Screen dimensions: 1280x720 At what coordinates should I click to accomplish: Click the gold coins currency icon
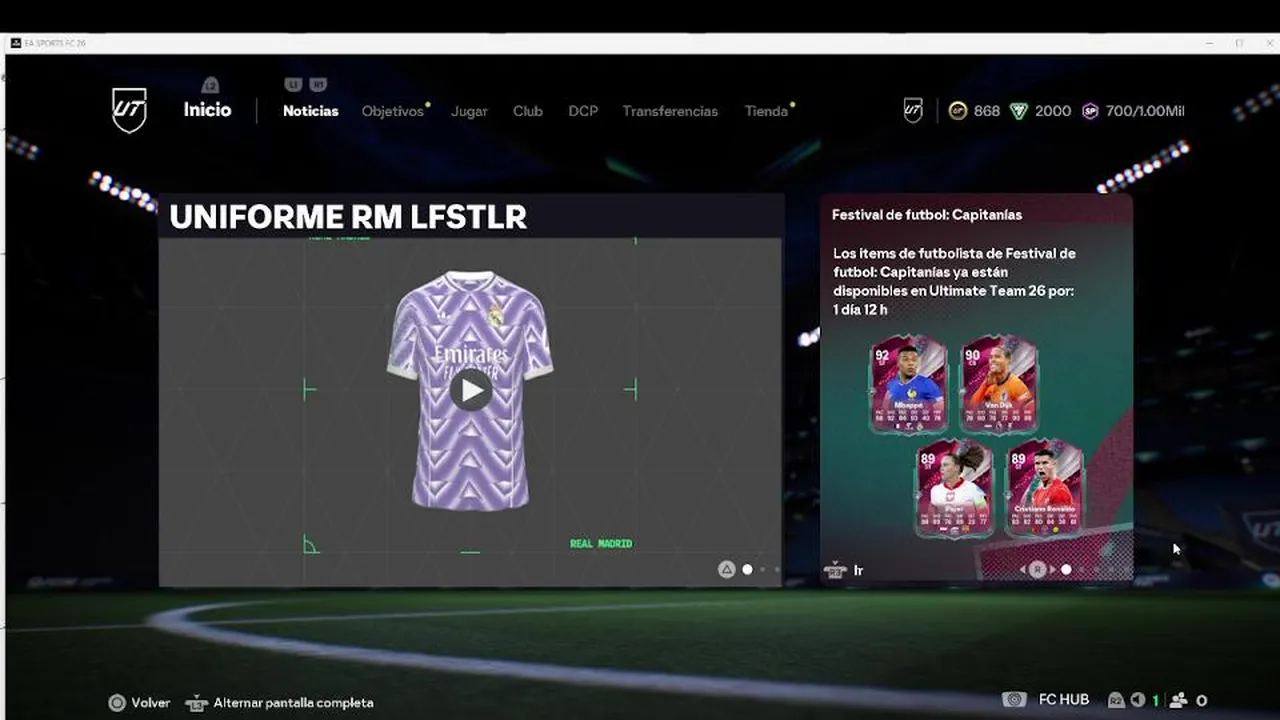(958, 111)
